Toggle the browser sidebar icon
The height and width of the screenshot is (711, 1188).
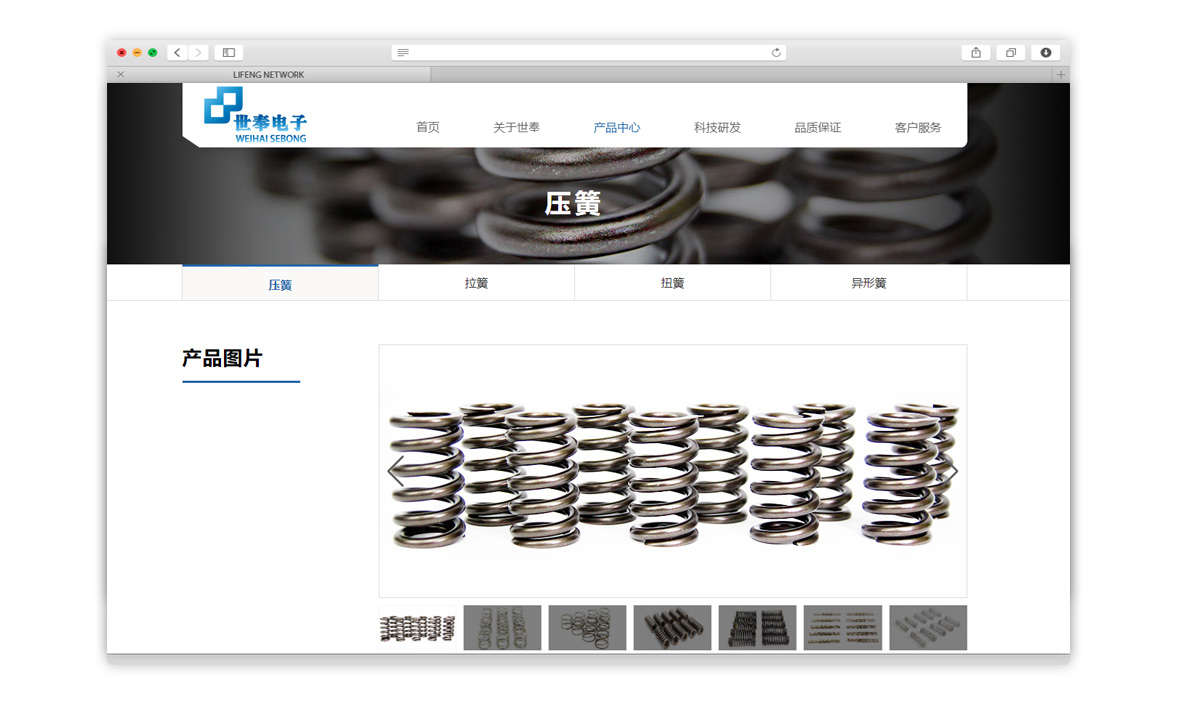[229, 52]
